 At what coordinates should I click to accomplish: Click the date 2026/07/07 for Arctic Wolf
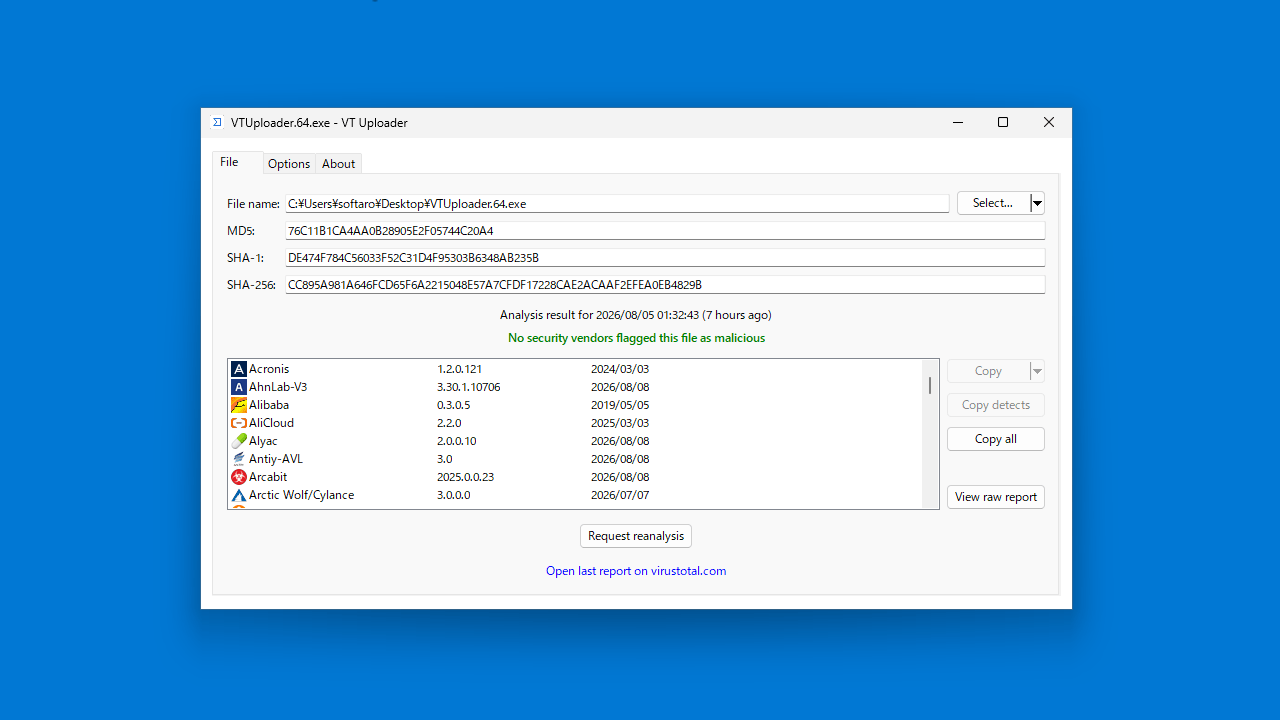click(x=620, y=495)
